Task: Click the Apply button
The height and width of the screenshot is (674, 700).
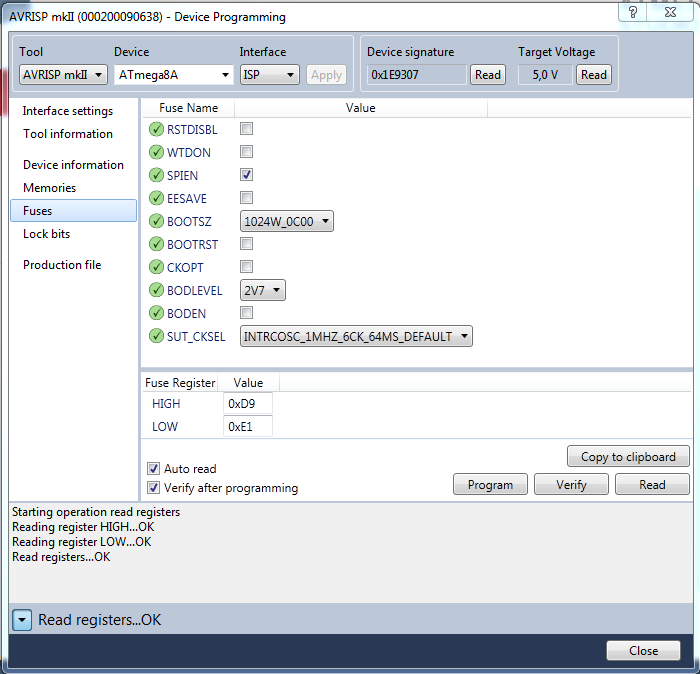Action: pyautogui.click(x=326, y=75)
